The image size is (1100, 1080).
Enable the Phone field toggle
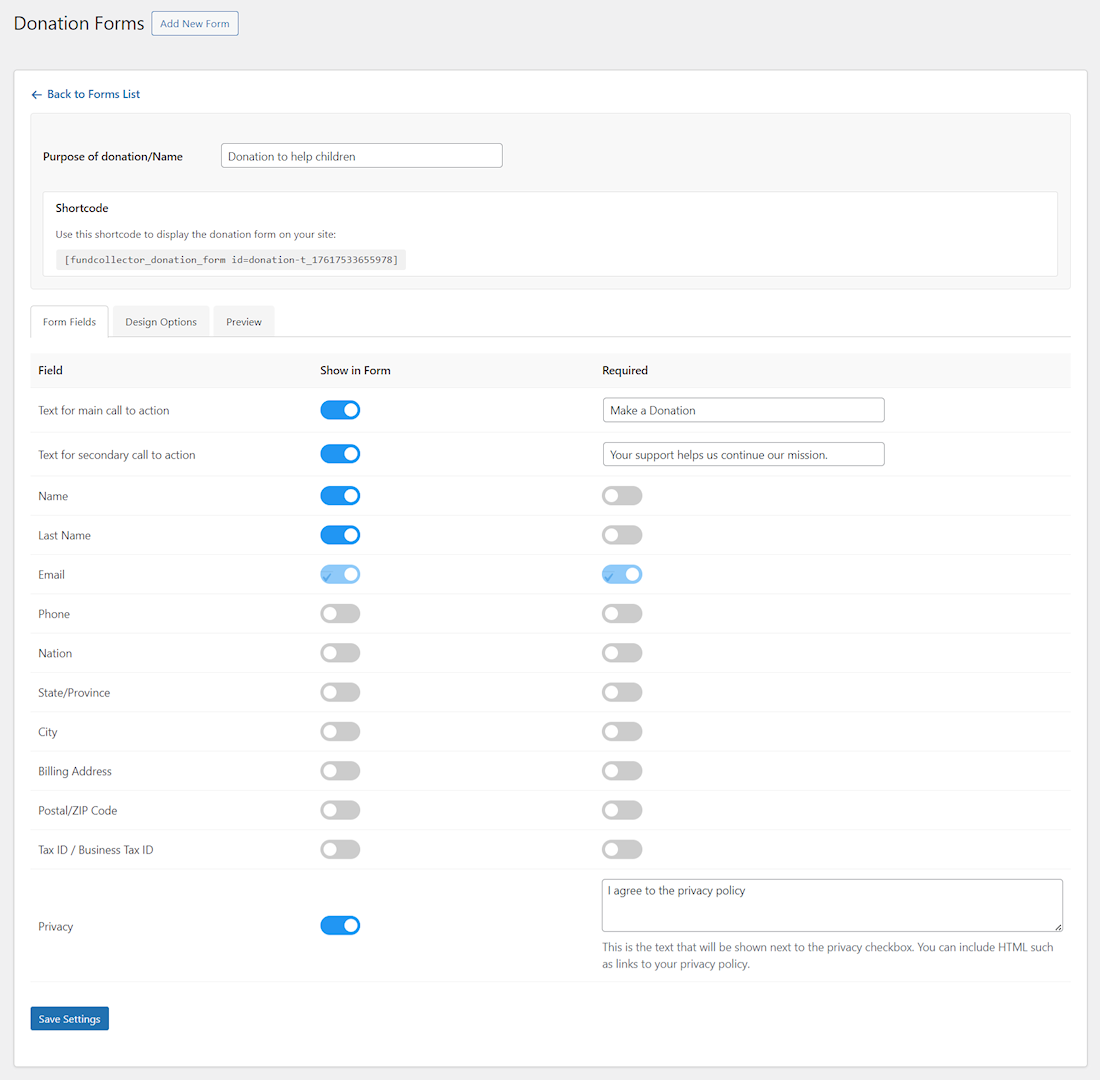(340, 613)
